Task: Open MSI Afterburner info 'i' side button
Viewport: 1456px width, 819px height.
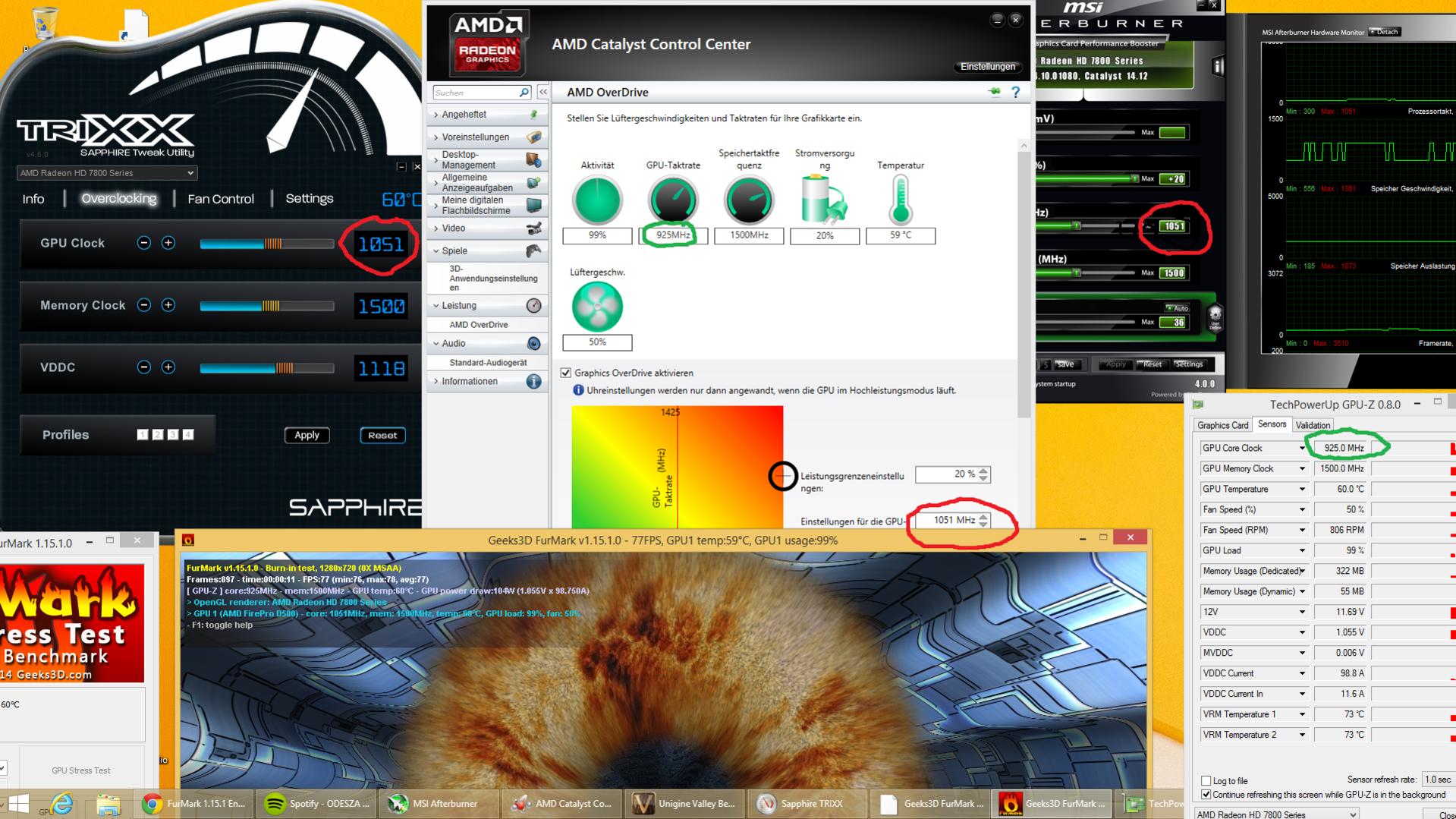Action: pyautogui.click(x=1219, y=66)
